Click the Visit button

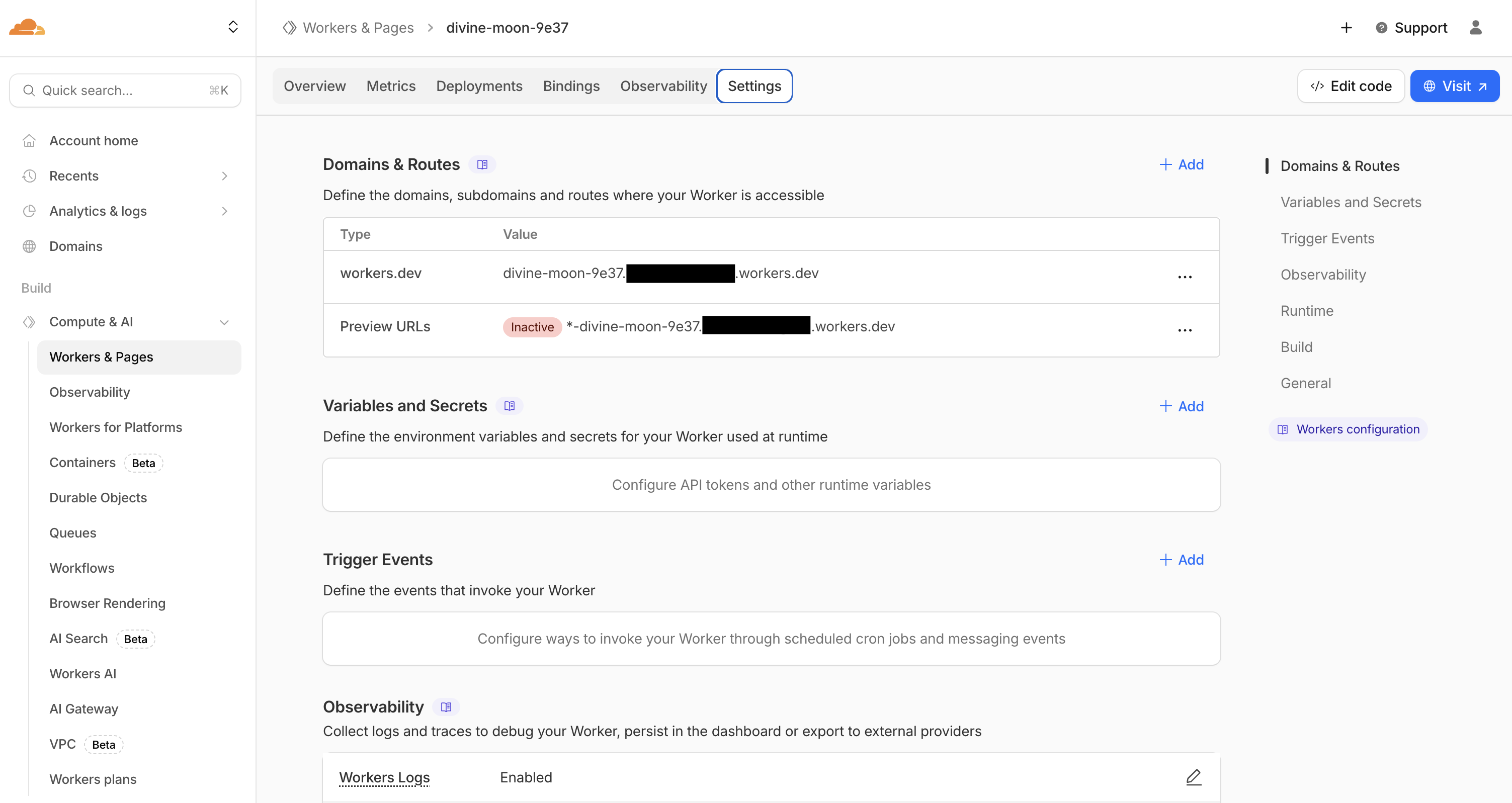pos(1455,85)
